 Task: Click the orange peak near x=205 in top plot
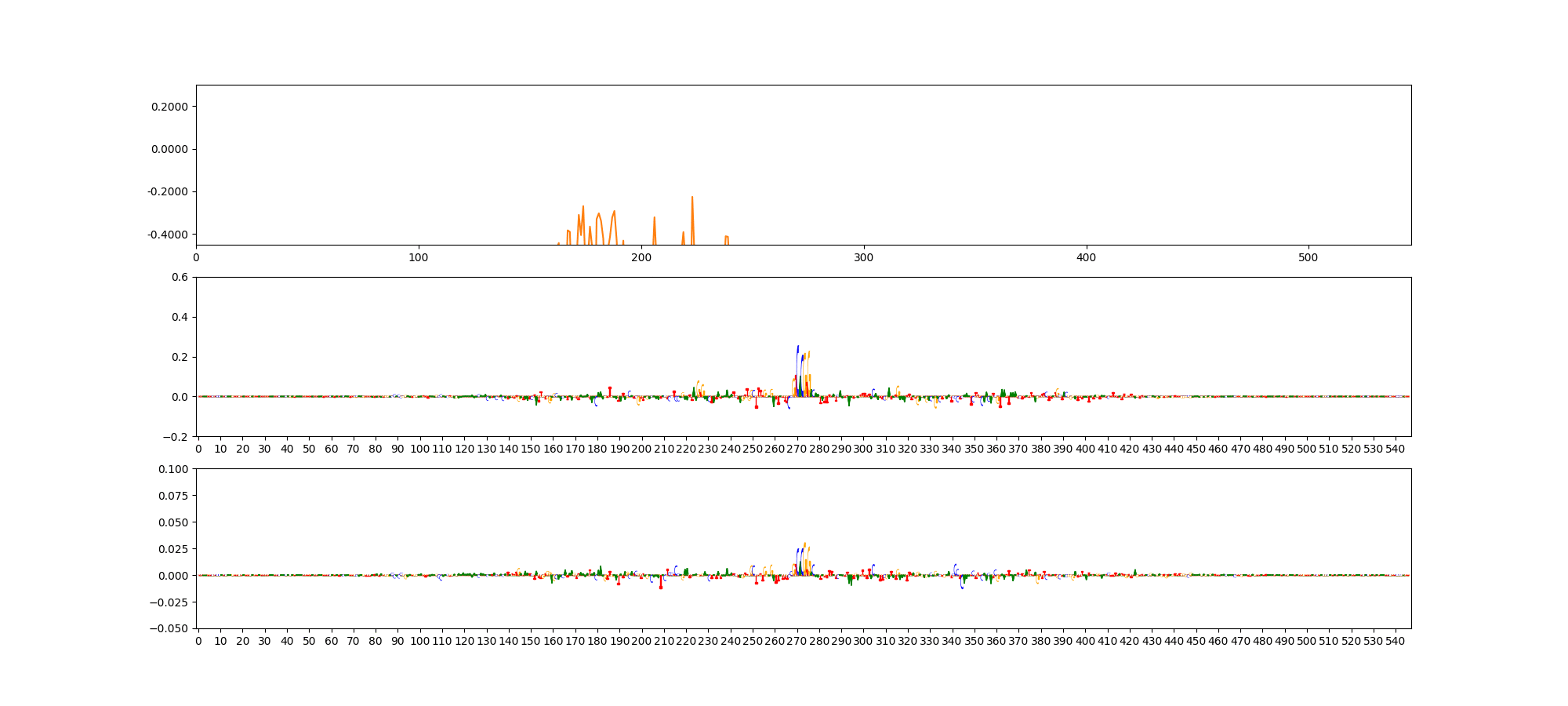click(654, 219)
